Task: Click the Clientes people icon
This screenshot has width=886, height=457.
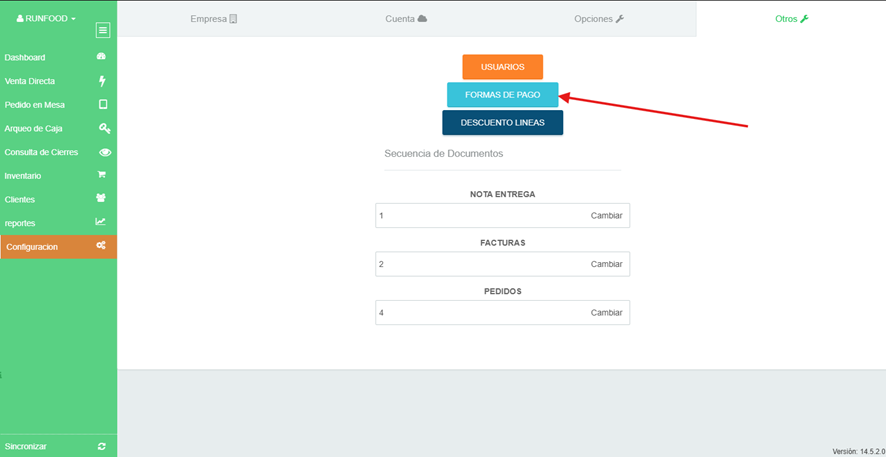Action: [x=102, y=198]
